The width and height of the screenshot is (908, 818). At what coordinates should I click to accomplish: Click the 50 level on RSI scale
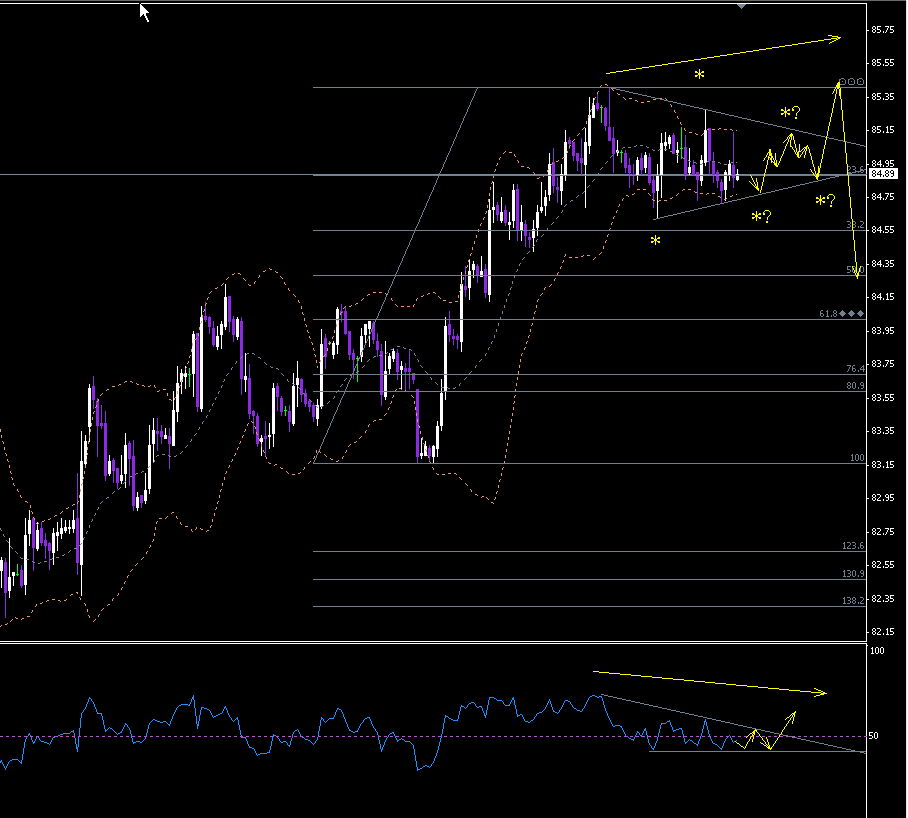point(873,736)
